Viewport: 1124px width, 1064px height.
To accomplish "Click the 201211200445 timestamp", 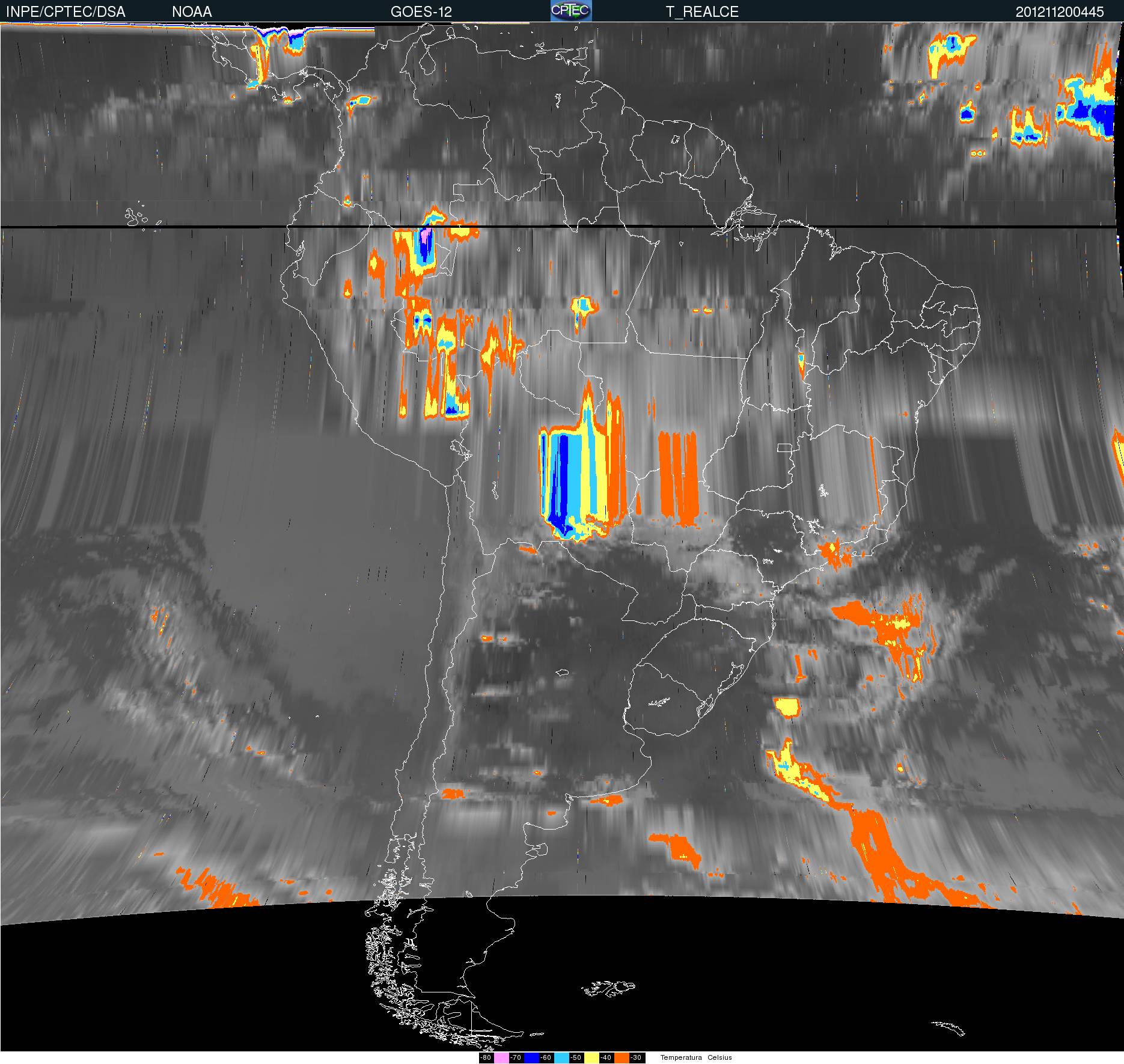I will click(1060, 12).
